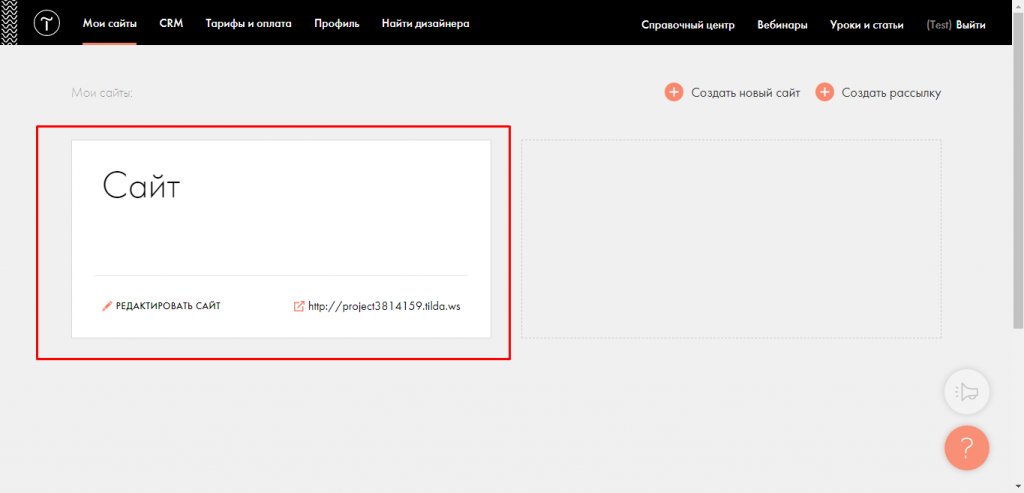Open the Сайт project title
1024x493 pixels.
coord(141,186)
